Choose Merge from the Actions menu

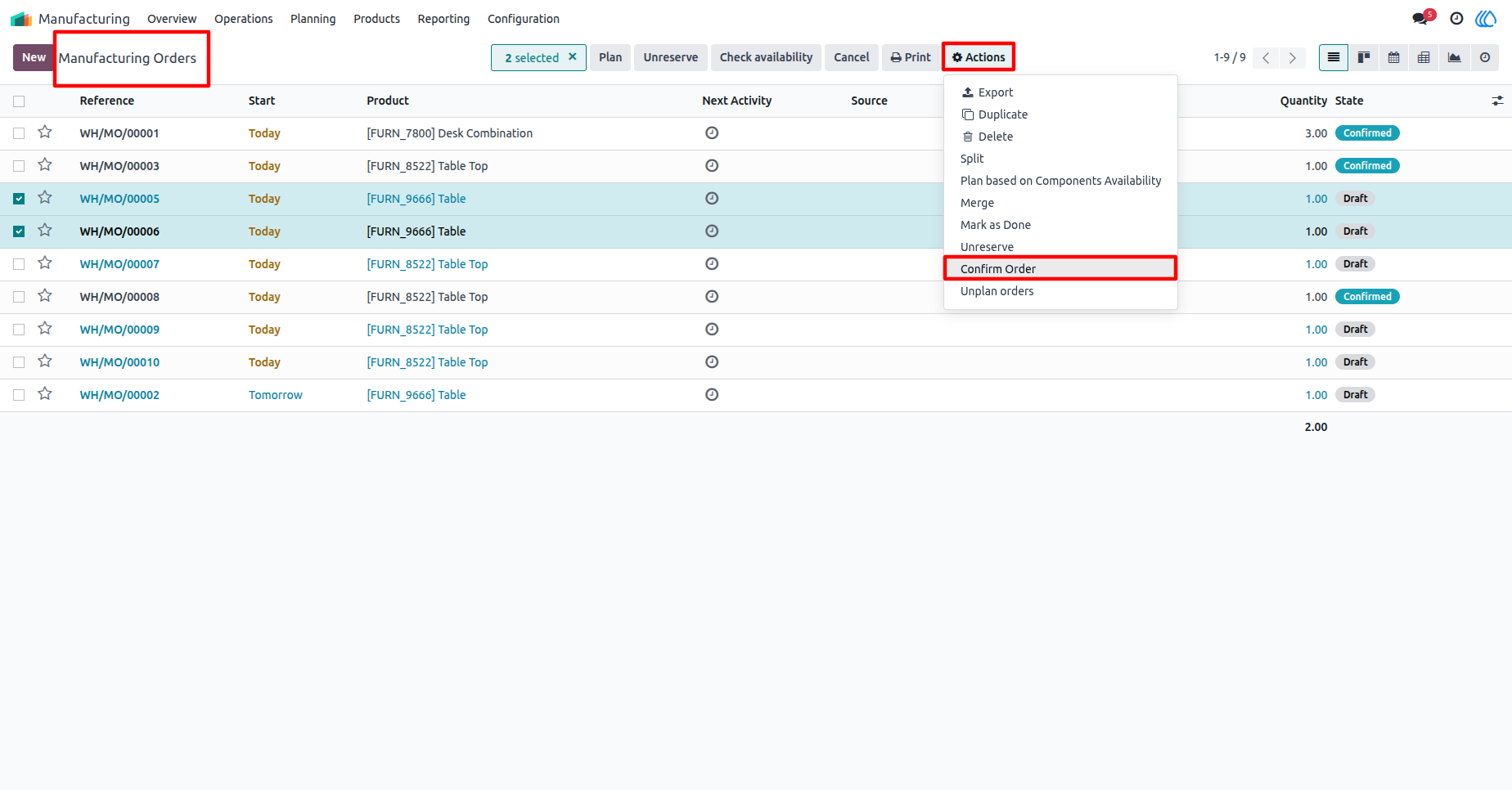[1060, 203]
